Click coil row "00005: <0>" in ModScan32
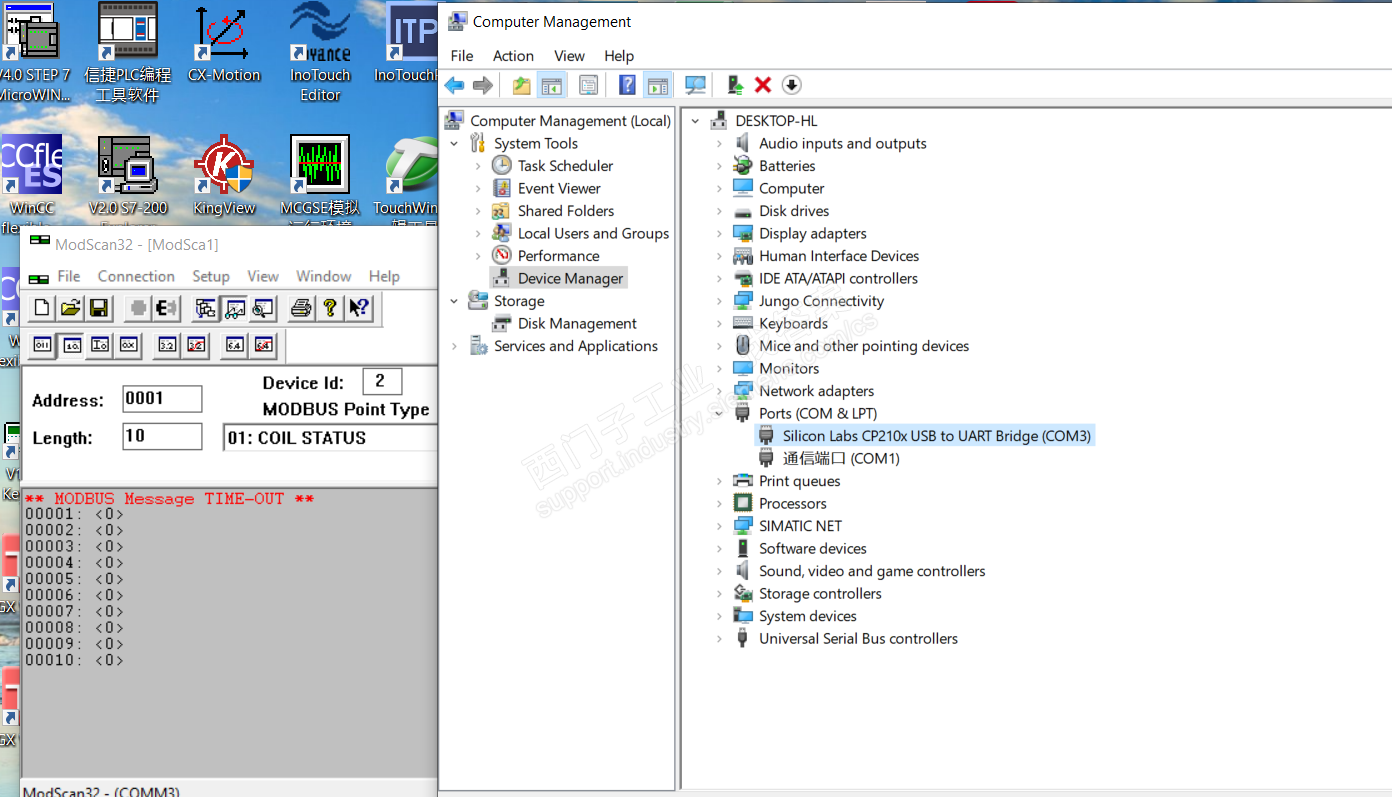Screen dimensions: 1392x797 point(74,579)
